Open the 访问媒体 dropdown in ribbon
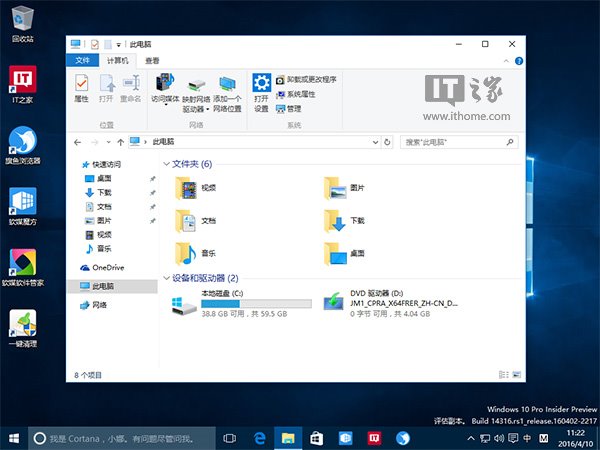This screenshot has height=450, width=600. 165,90
